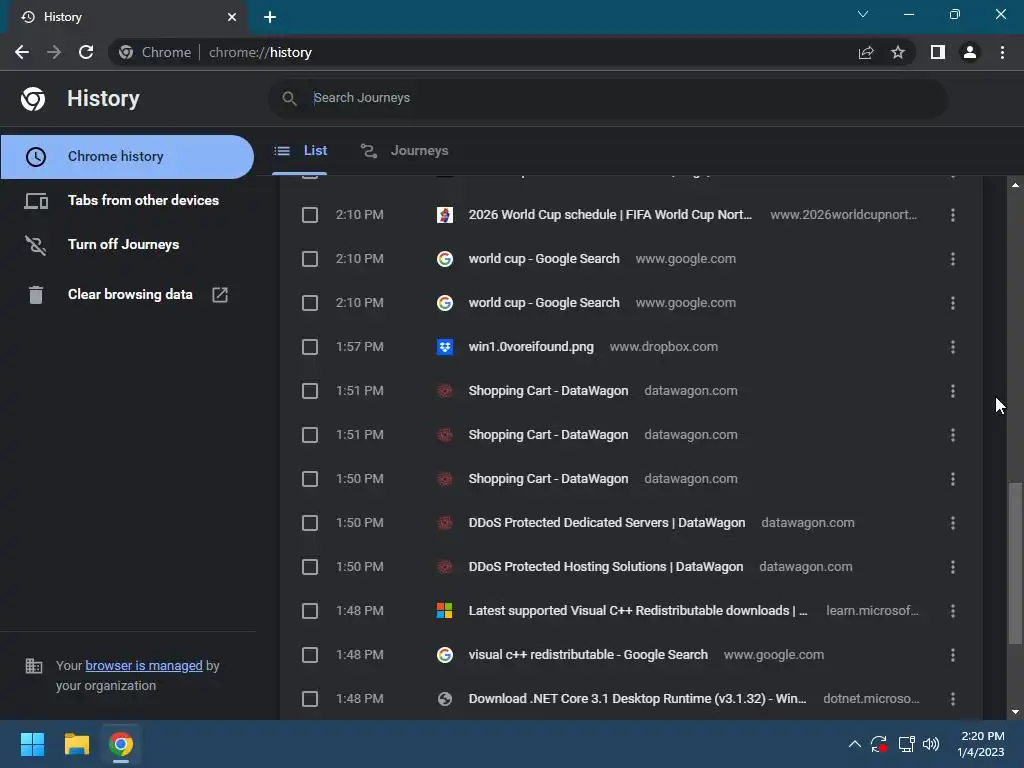Image resolution: width=1024 pixels, height=768 pixels.
Task: Open actions for DDoS Protected Dedicated Servers
Action: tap(953, 523)
